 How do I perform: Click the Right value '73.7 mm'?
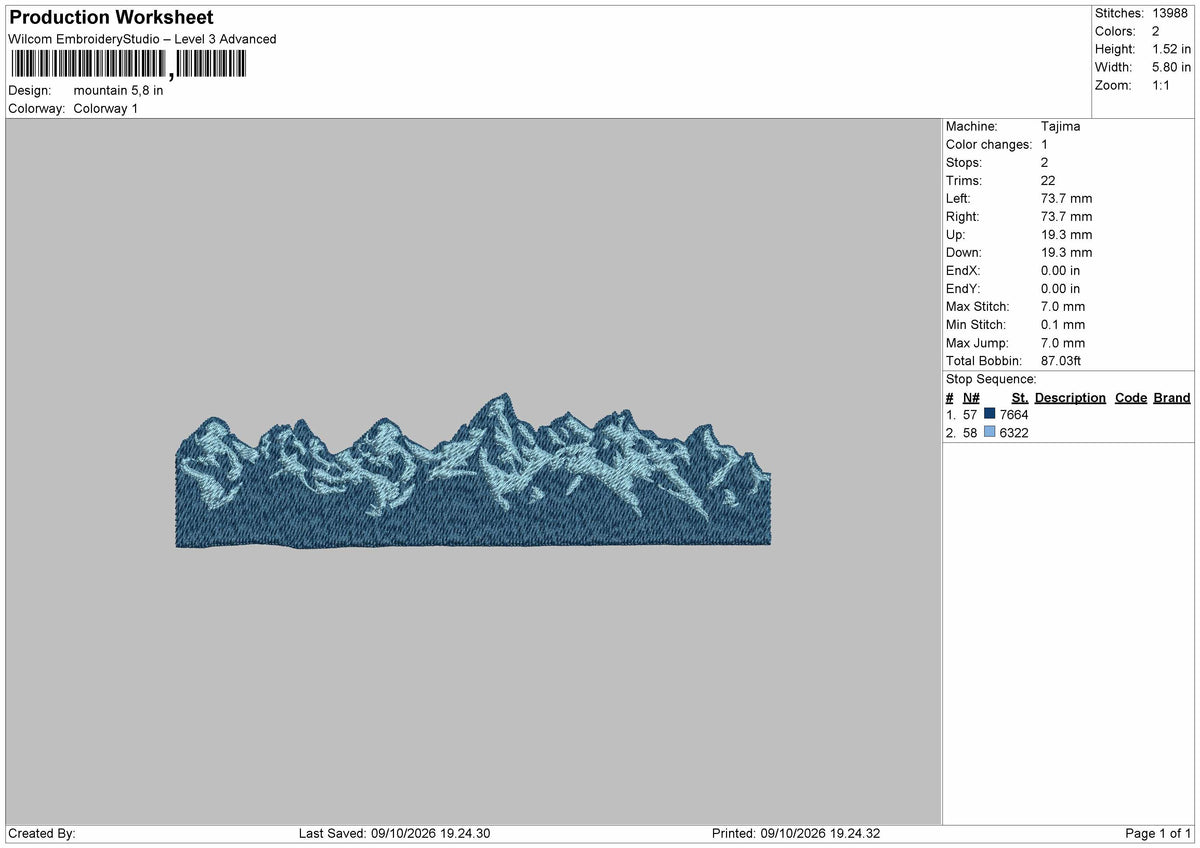click(x=1067, y=216)
